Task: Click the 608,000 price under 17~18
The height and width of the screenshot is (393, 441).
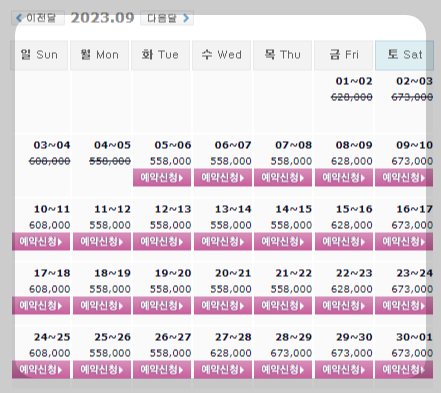Action: 49,289
